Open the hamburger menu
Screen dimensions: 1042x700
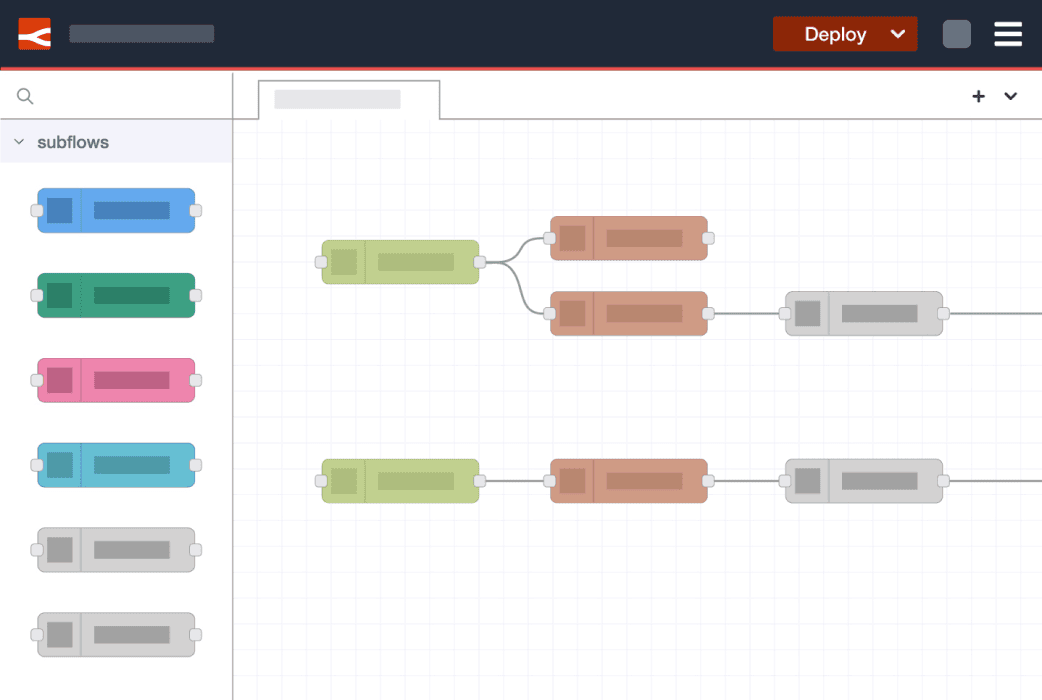[1008, 33]
